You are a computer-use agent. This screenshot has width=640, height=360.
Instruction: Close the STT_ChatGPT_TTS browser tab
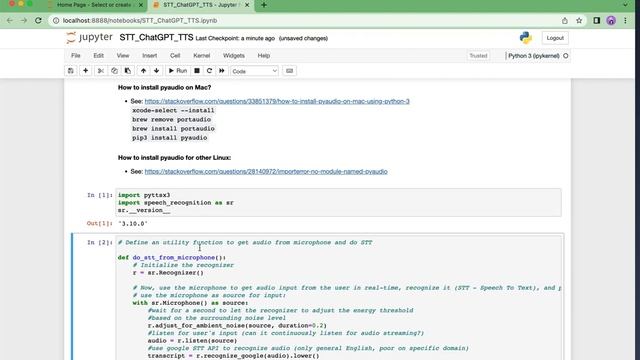(x=247, y=5)
